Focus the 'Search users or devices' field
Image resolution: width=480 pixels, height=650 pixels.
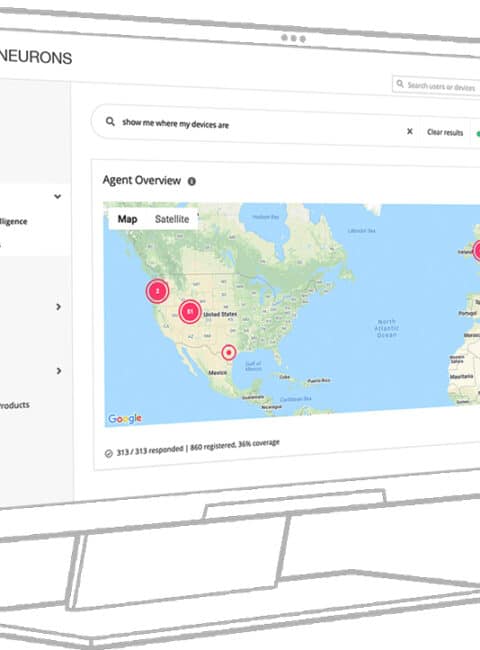pyautogui.click(x=436, y=86)
